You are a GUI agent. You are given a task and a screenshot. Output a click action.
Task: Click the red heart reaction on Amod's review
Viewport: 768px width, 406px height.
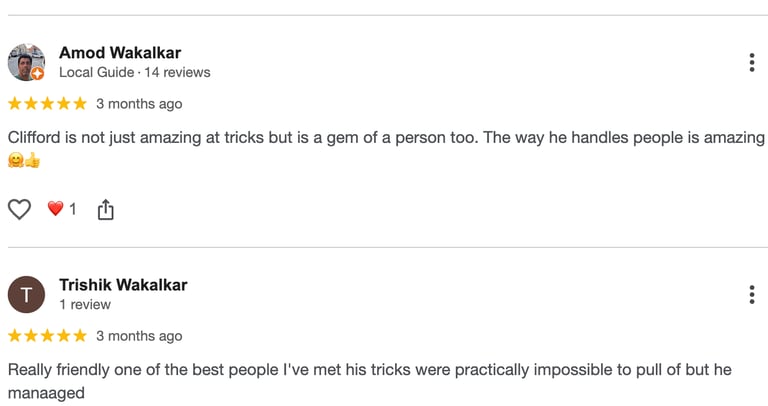point(55,209)
